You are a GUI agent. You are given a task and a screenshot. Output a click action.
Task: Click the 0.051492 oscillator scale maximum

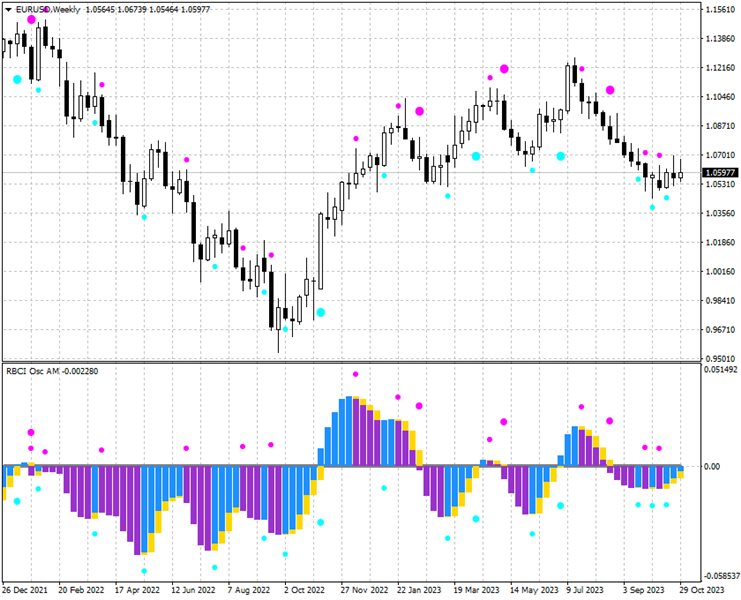point(721,369)
